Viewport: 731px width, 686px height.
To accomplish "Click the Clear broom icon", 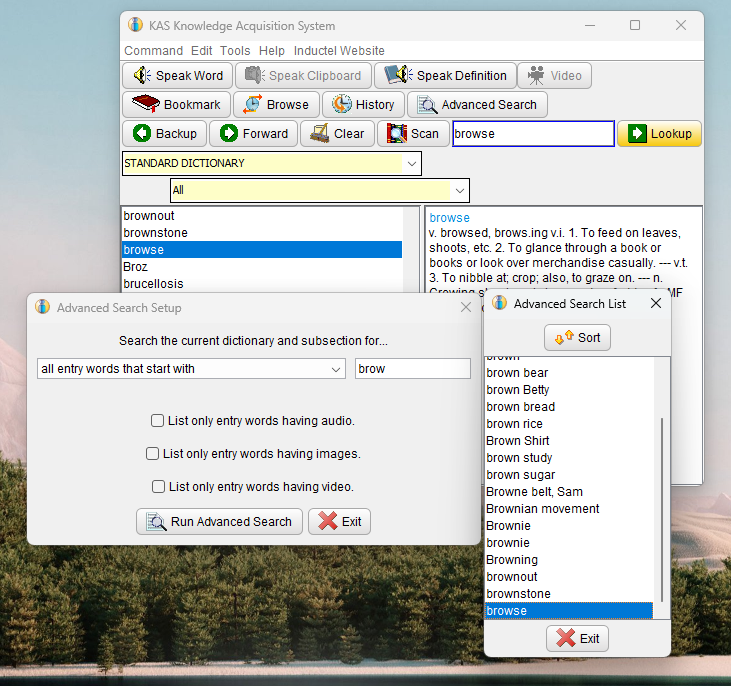I will coord(320,133).
